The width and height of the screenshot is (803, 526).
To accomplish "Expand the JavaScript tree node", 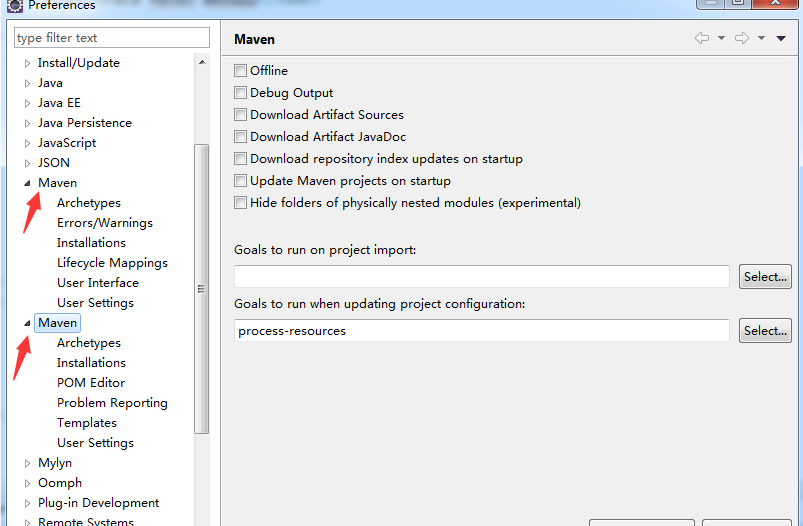I will tap(27, 143).
